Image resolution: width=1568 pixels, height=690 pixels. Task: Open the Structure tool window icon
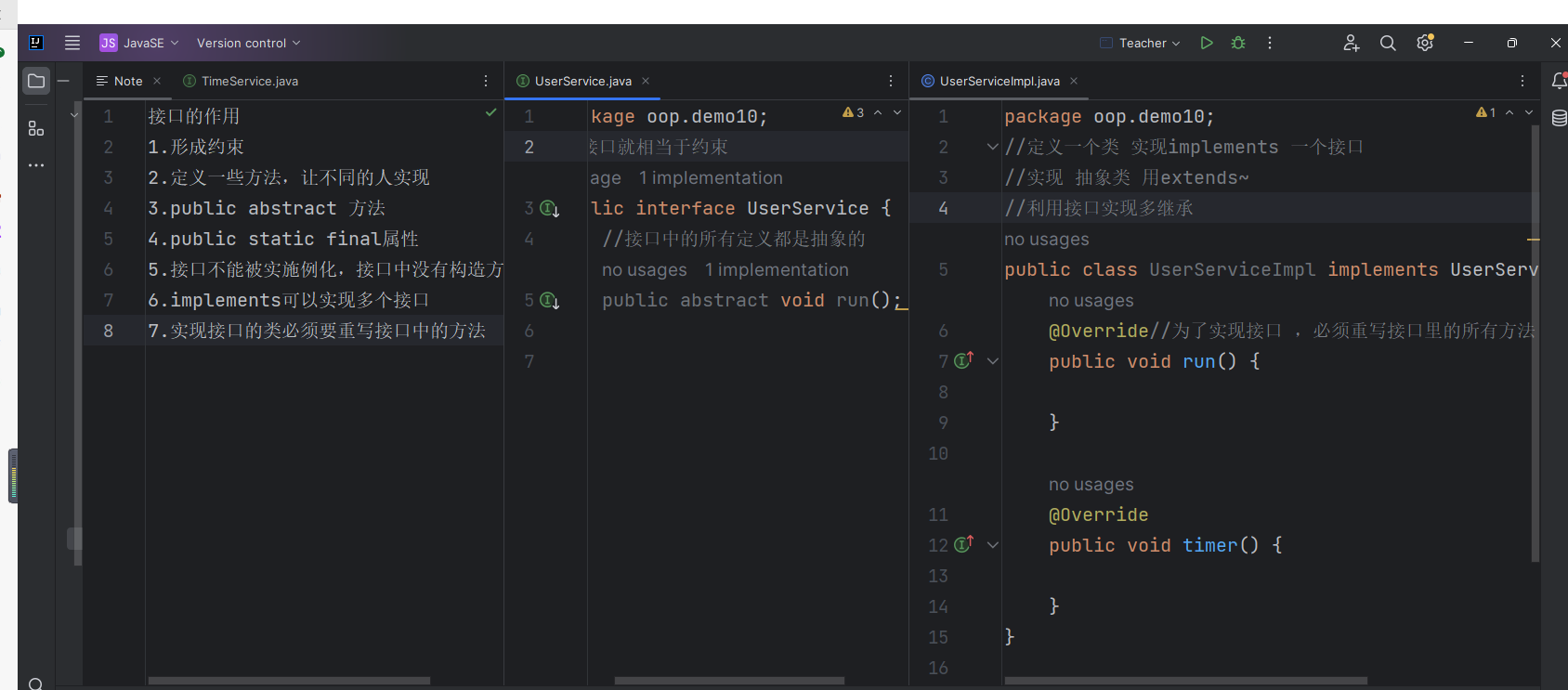(x=36, y=128)
